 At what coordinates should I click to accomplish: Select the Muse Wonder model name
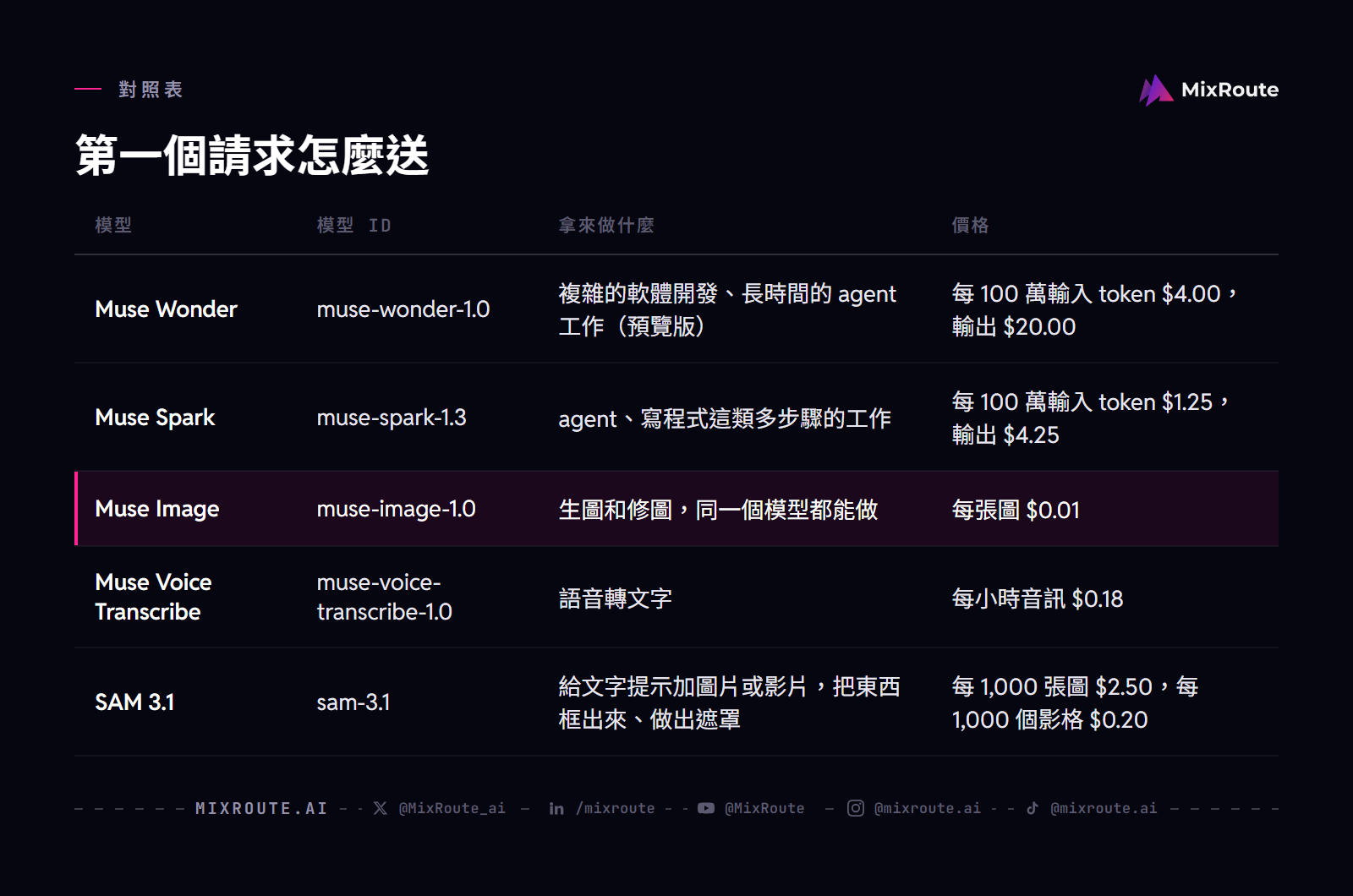[x=166, y=309]
